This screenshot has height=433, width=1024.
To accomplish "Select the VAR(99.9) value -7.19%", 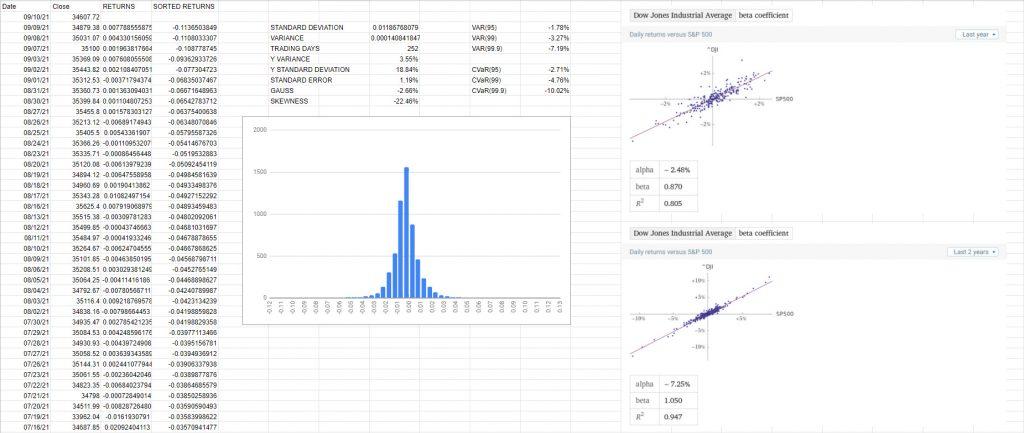I will coord(558,49).
